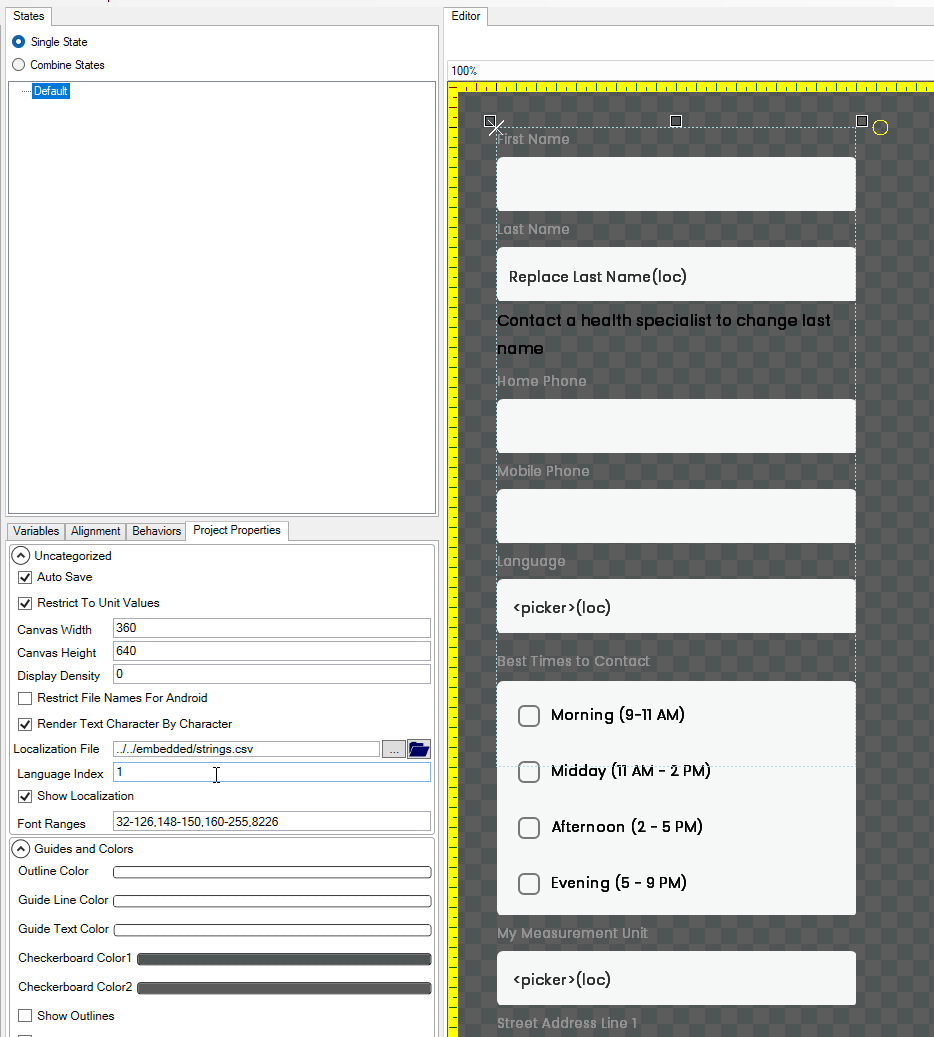Image resolution: width=934 pixels, height=1037 pixels.
Task: Disable the Auto Save checkbox
Action: [25, 577]
